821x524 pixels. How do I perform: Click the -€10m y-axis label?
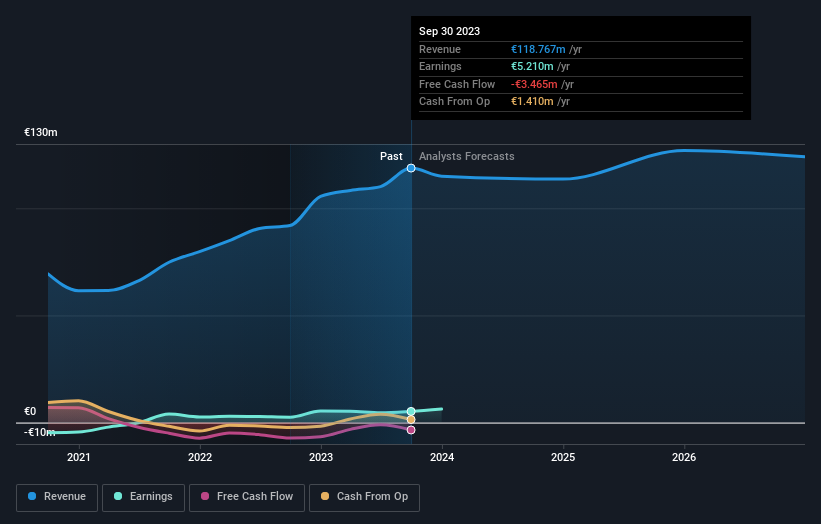39,432
